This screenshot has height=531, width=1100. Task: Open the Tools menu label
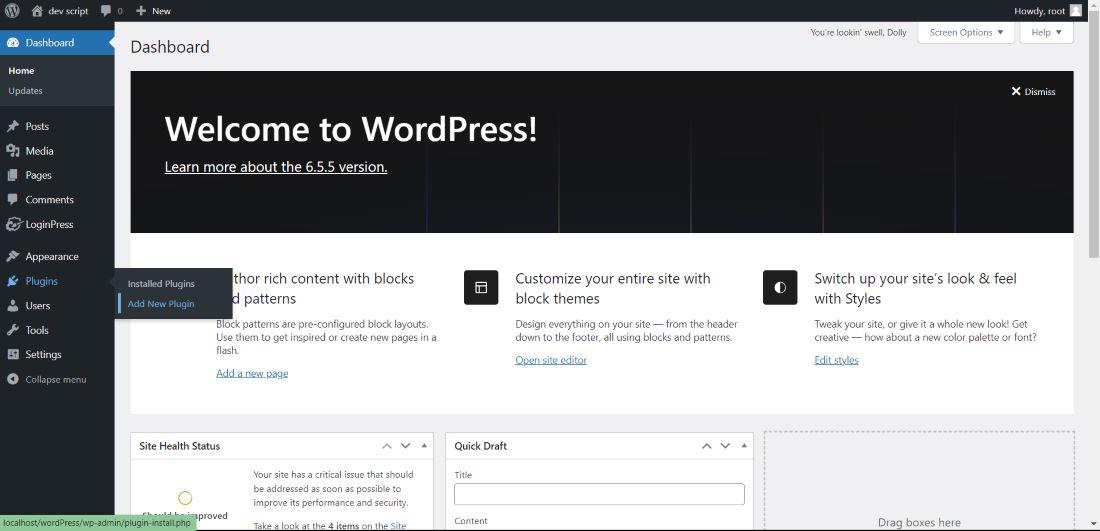37,330
